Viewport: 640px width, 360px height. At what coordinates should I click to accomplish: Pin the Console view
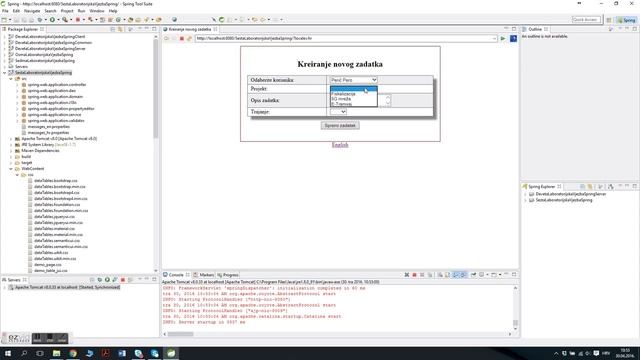[x=473, y=275]
